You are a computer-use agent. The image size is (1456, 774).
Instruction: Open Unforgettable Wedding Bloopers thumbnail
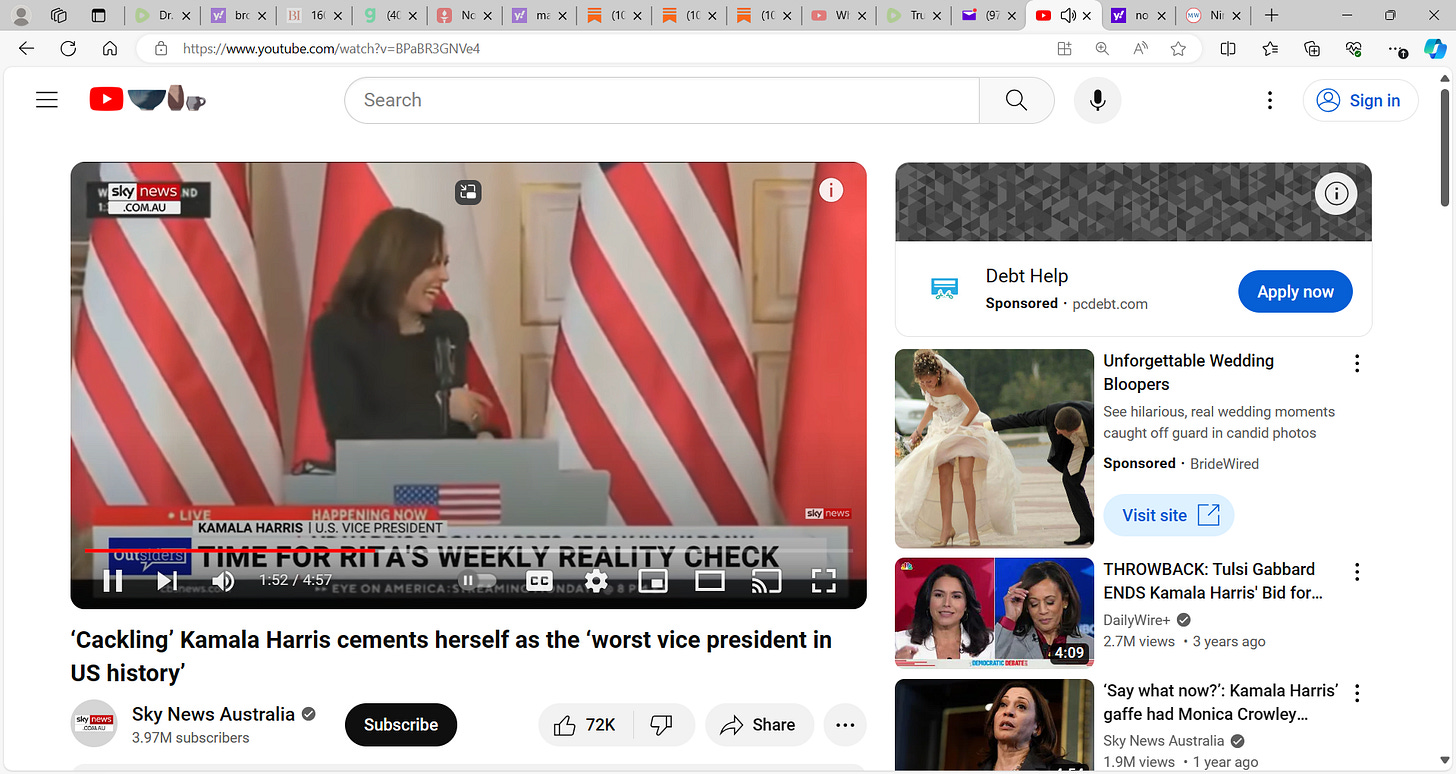click(x=994, y=448)
